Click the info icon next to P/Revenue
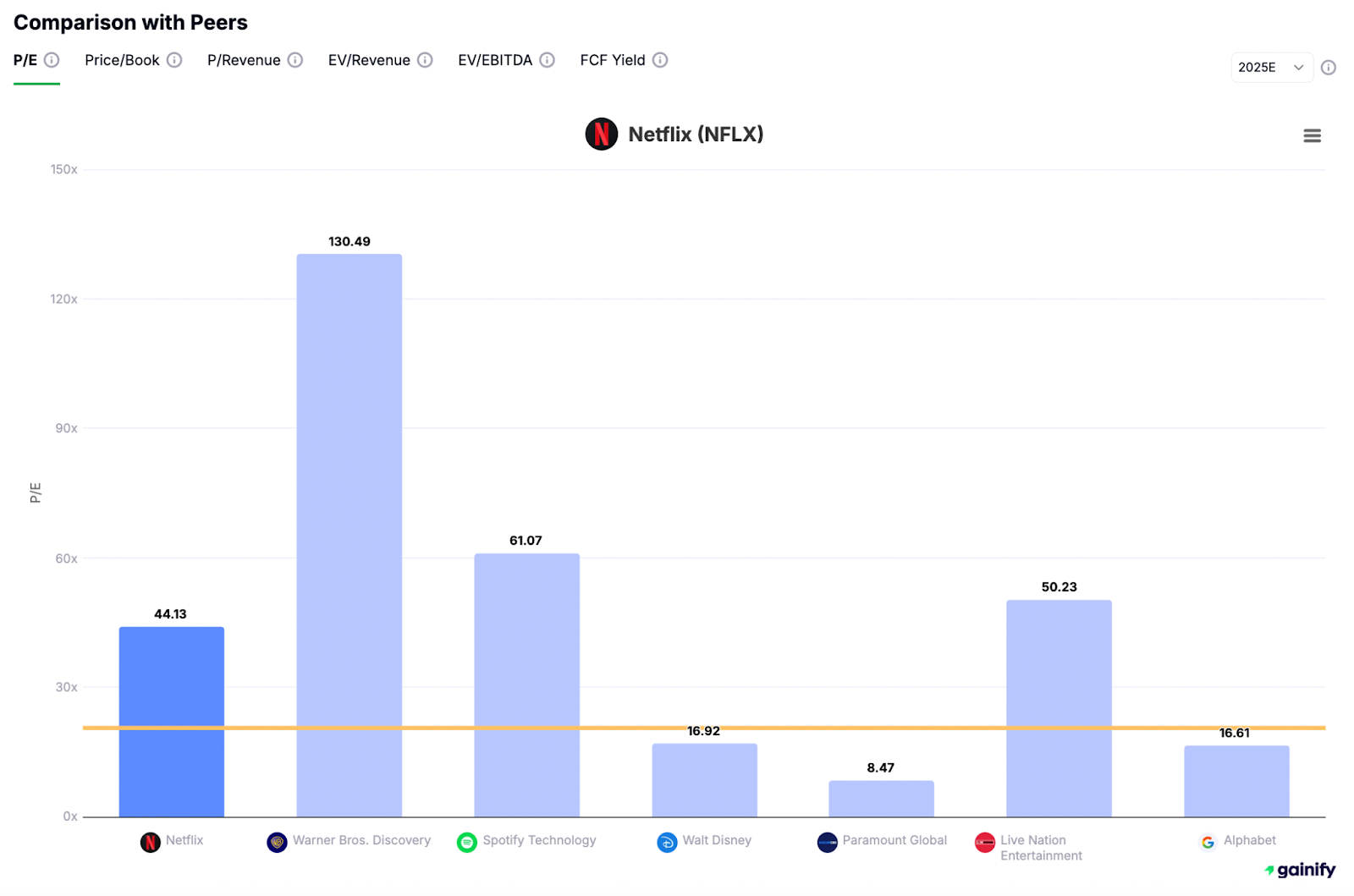Screen dimensions: 1354x896 [x=295, y=60]
